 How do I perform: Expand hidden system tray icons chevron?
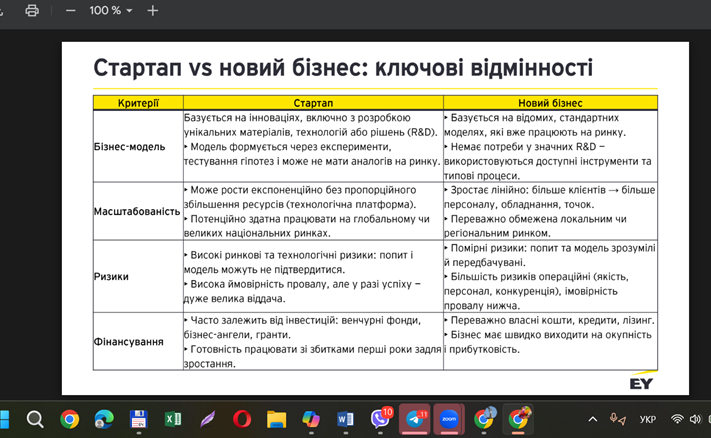point(593,419)
